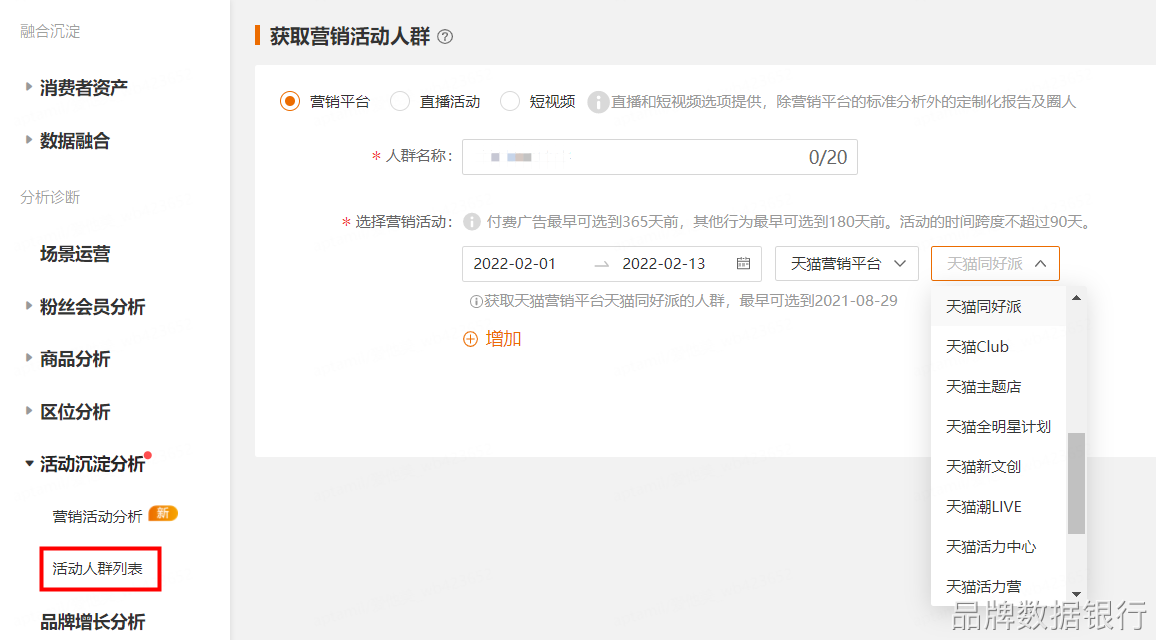Select the 营销平台 radio button

coord(290,101)
